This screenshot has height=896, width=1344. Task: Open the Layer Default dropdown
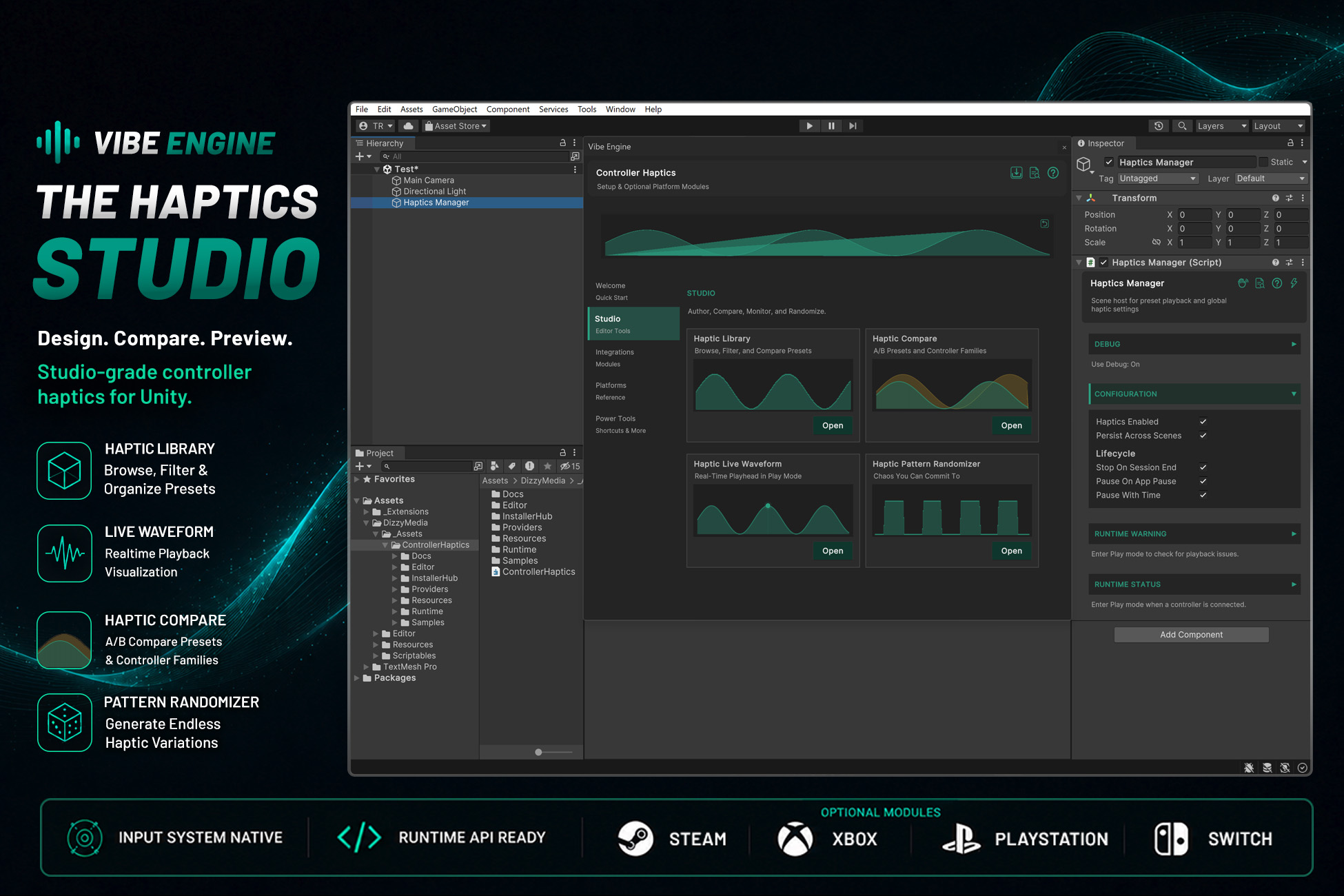[x=1270, y=179]
